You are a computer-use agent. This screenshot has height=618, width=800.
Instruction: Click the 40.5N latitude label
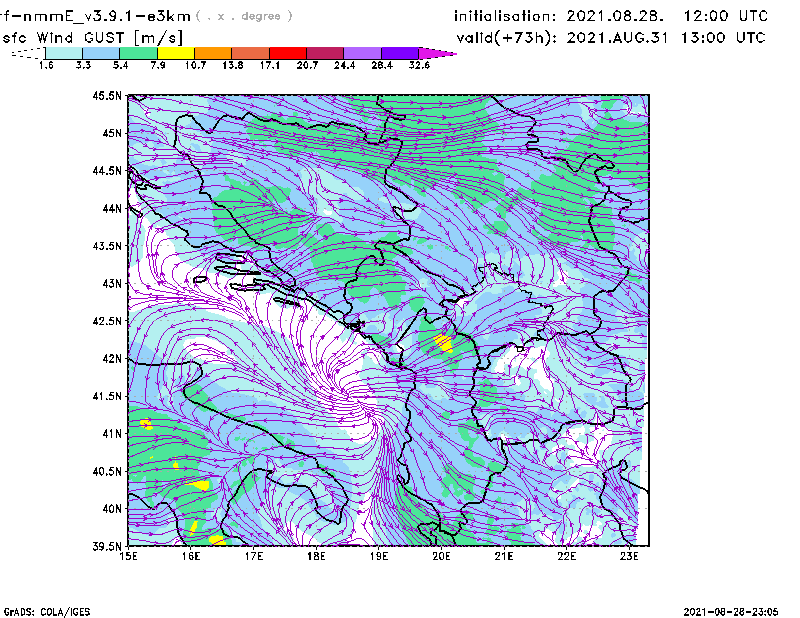click(x=107, y=471)
